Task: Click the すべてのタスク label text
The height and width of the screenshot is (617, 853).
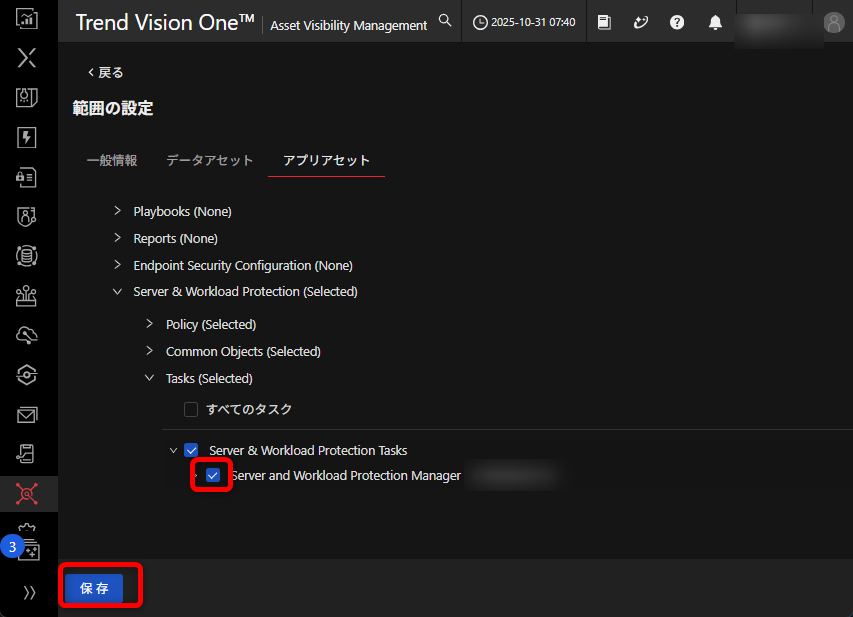Action: tap(249, 409)
